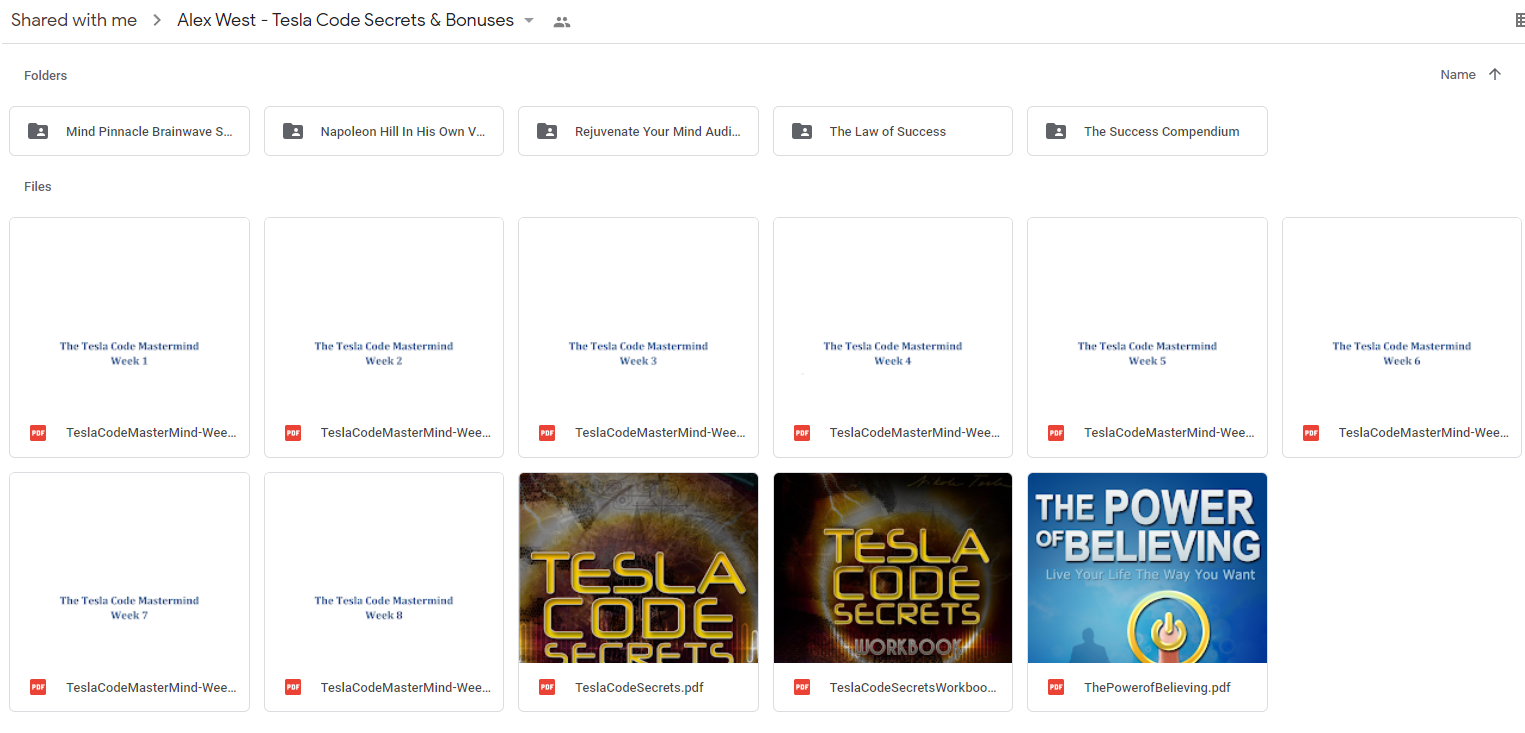This screenshot has height=733, width=1525.
Task: Reverse the sort direction with the arrow icon
Action: click(1495, 74)
